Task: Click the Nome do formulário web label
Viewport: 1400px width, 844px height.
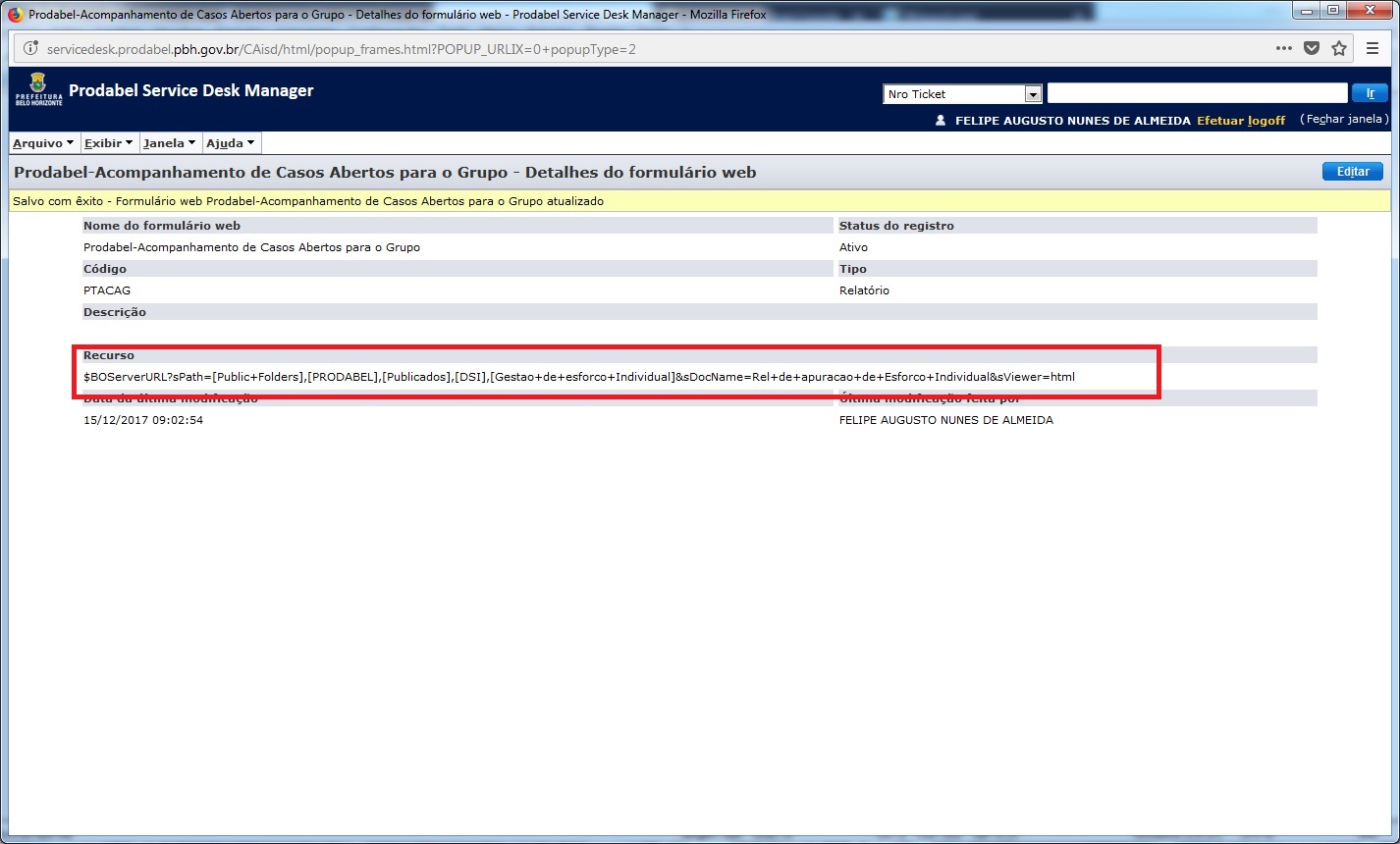Action: (x=162, y=226)
